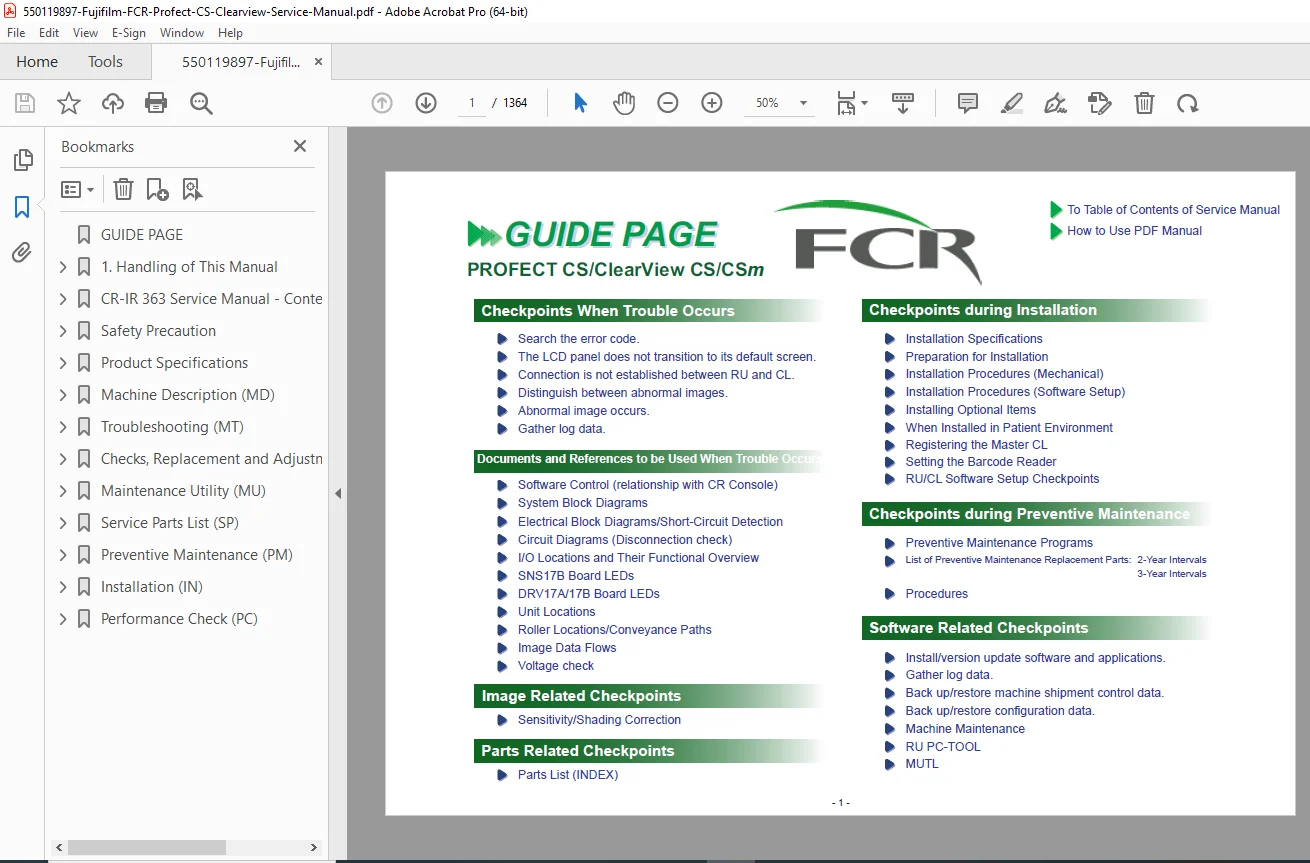Open the 'Preventive Maintenance Programs' link

[x=999, y=543]
